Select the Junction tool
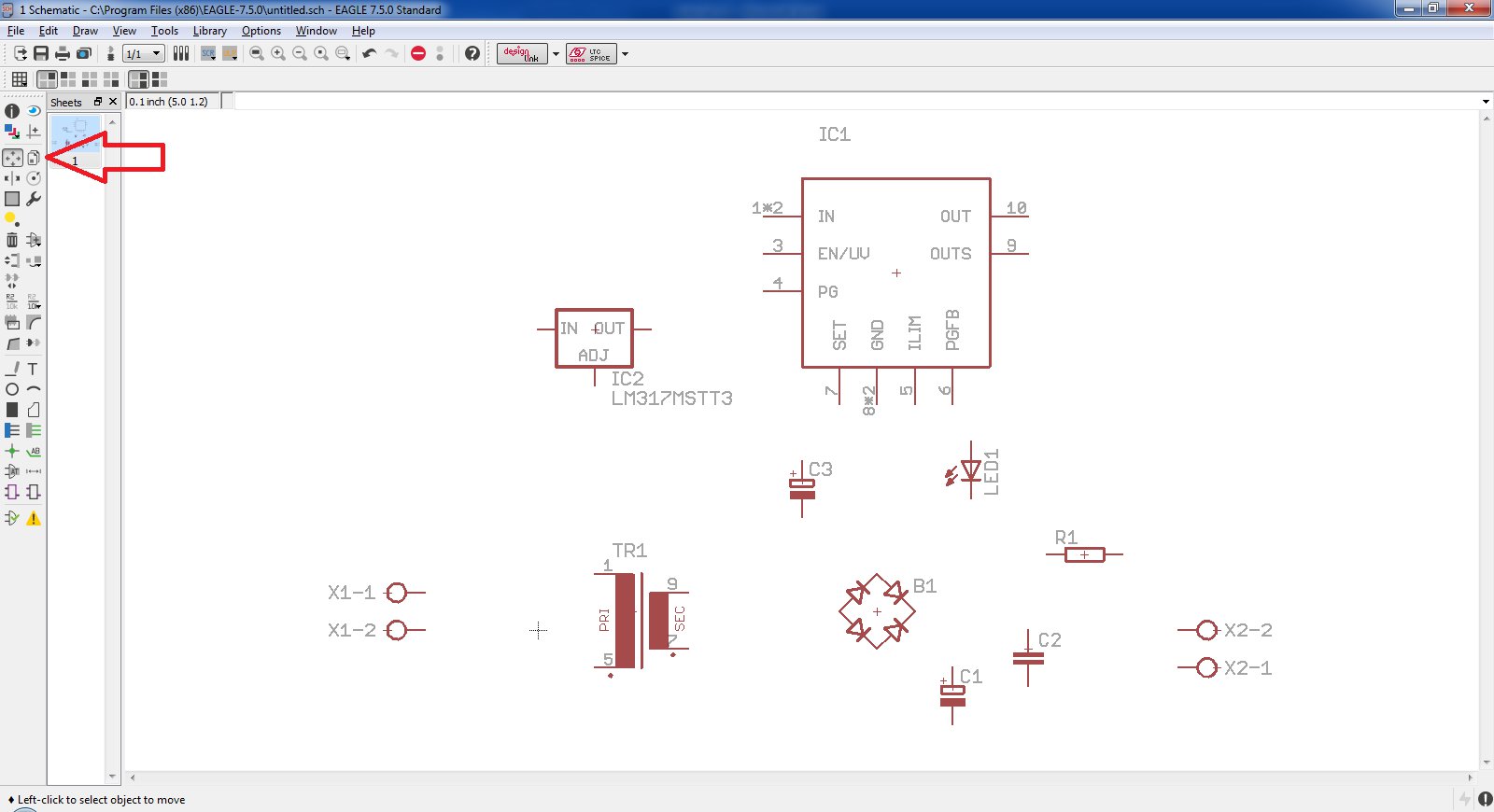Image resolution: width=1494 pixels, height=812 pixels. tap(12, 451)
